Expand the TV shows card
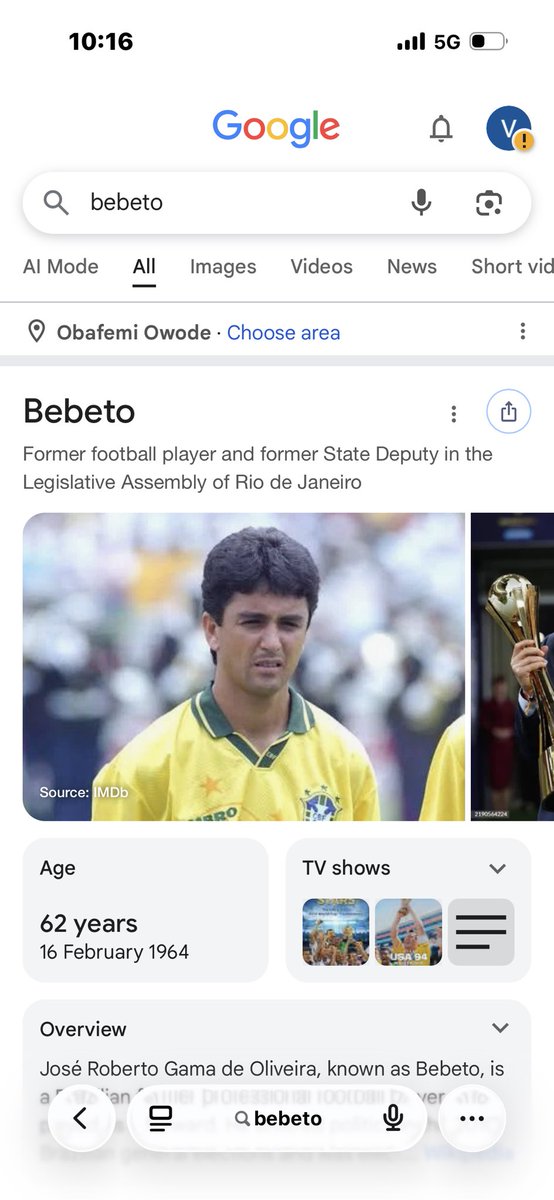554x1200 pixels. (498, 868)
